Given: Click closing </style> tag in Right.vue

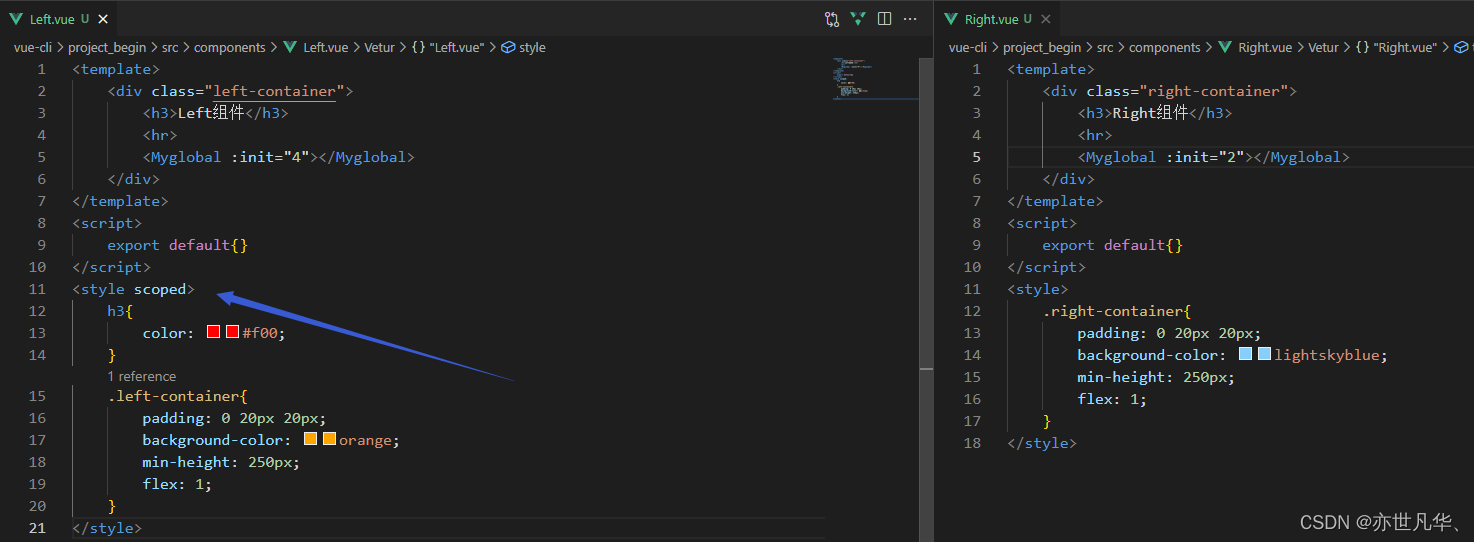Looking at the screenshot, I should pyautogui.click(x=1042, y=443).
